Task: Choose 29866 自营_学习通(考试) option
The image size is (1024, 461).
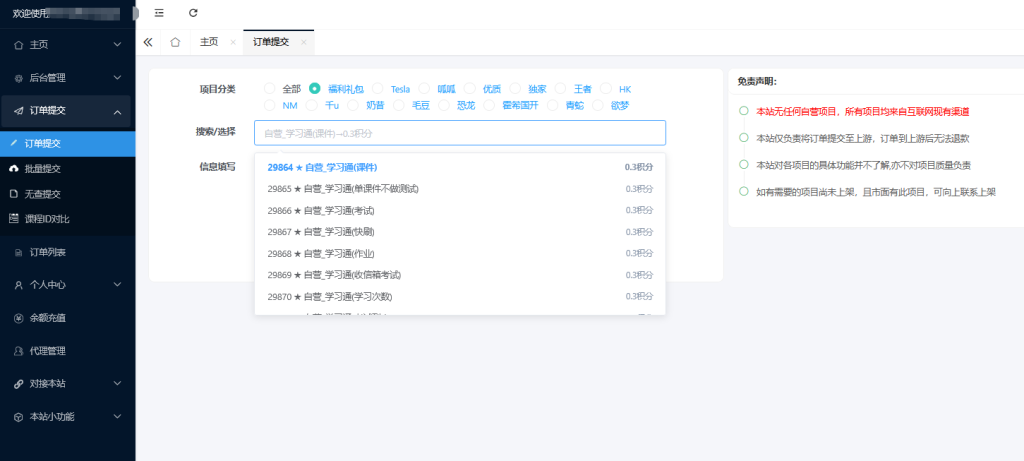Action: (460, 210)
